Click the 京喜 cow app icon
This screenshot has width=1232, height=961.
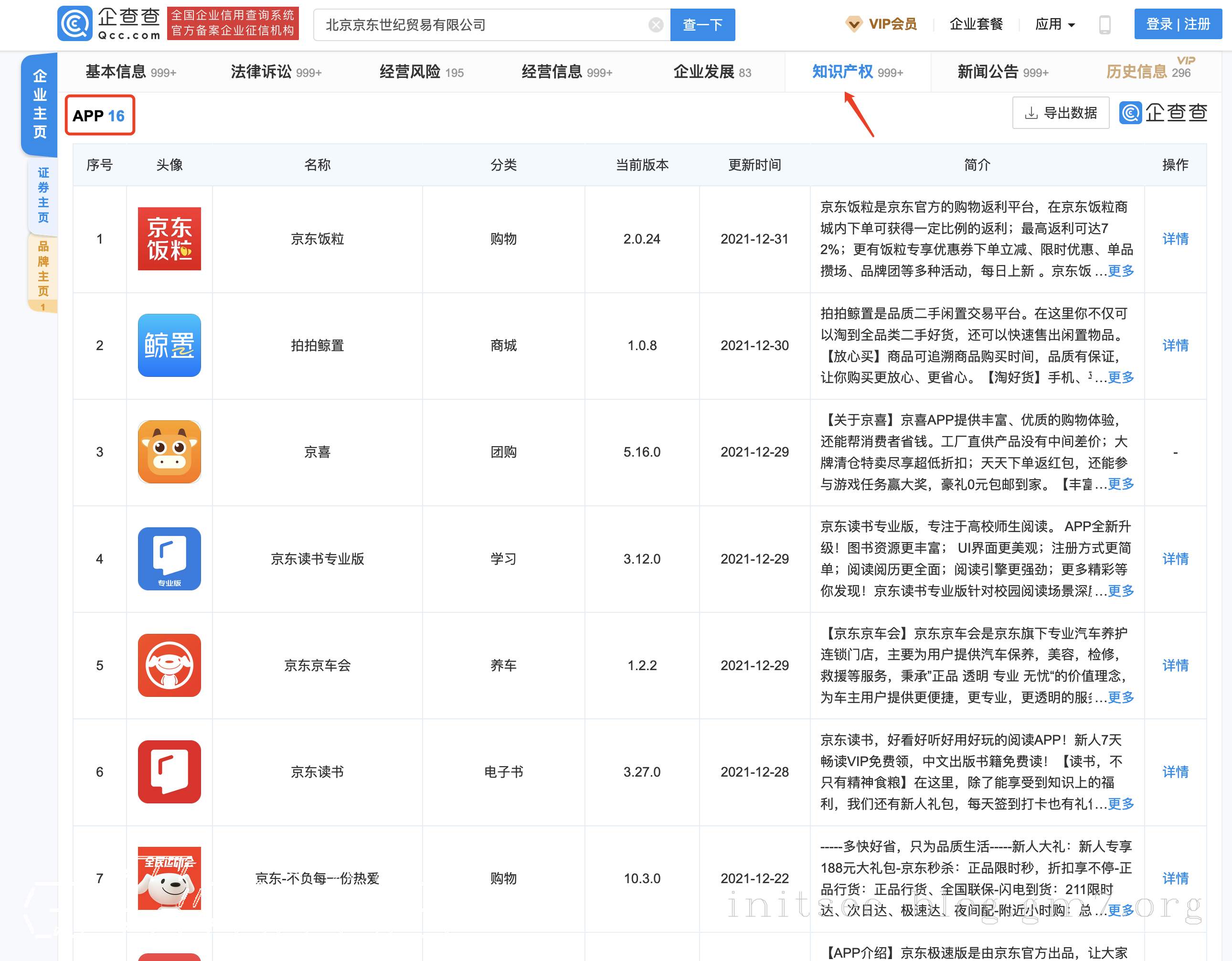pos(169,452)
